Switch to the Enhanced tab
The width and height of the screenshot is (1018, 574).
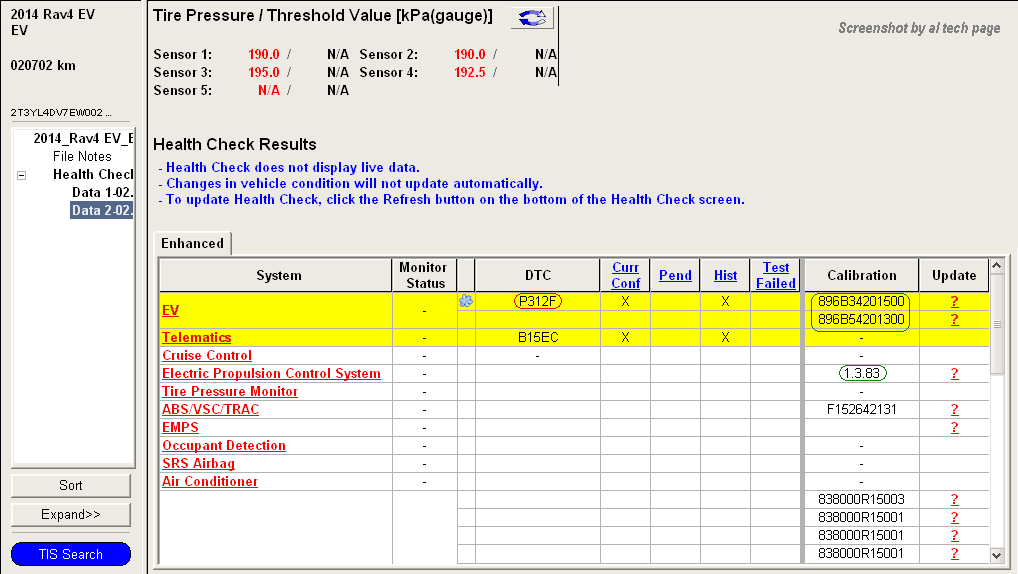point(193,243)
